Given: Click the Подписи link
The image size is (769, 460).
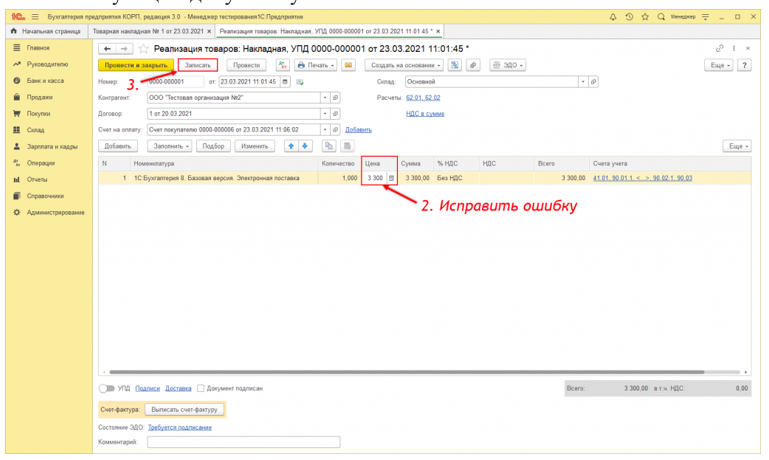Looking at the screenshot, I should click(148, 388).
